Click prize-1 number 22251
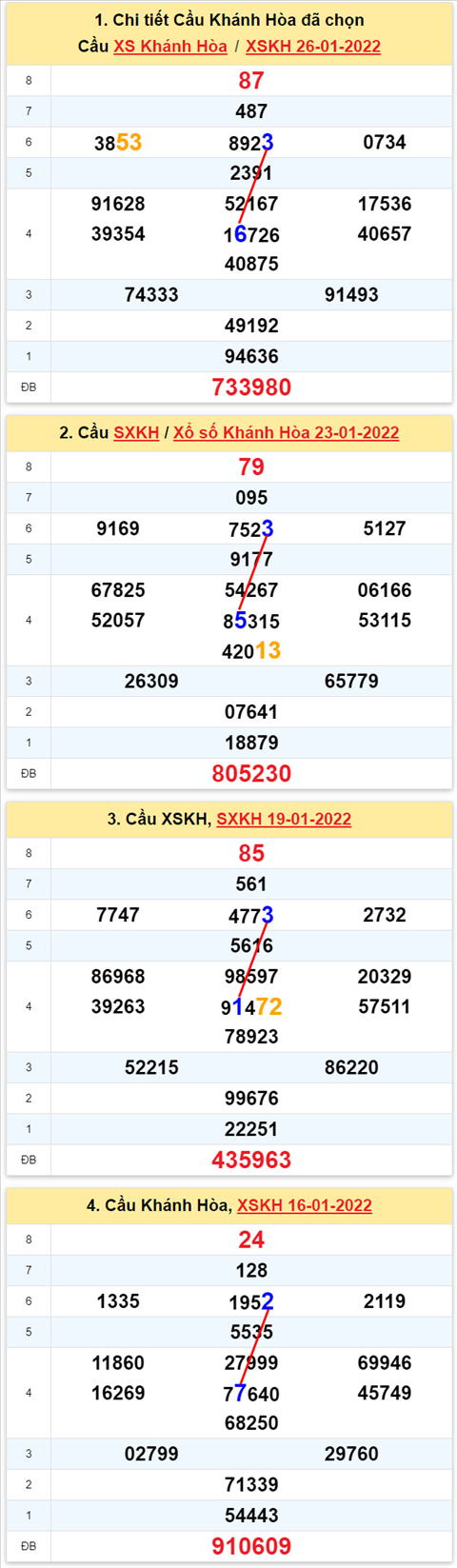The width and height of the screenshot is (457, 1568). [x=251, y=1129]
